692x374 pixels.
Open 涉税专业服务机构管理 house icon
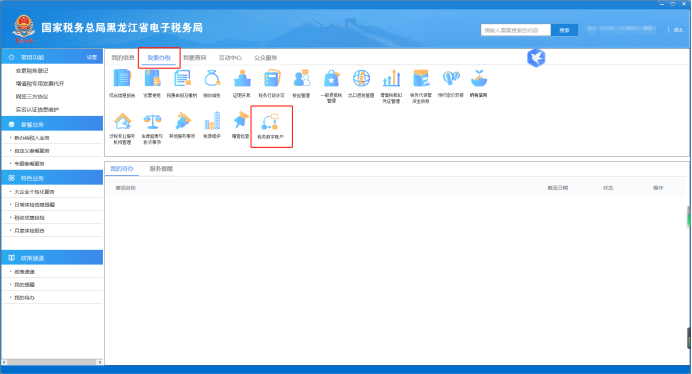(122, 121)
